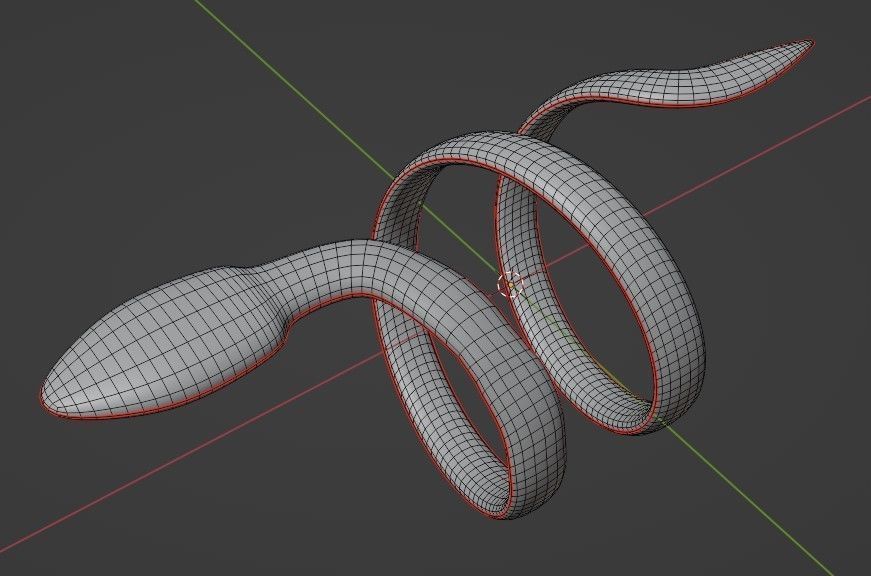
Task: Click the red axis line near the right edge
Action: pyautogui.click(x=830, y=110)
